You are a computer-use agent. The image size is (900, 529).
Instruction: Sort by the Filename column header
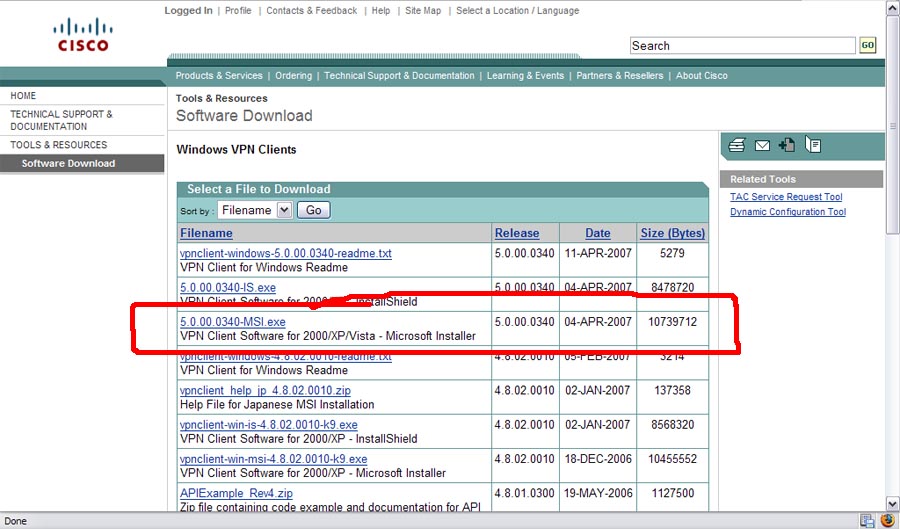click(x=206, y=233)
